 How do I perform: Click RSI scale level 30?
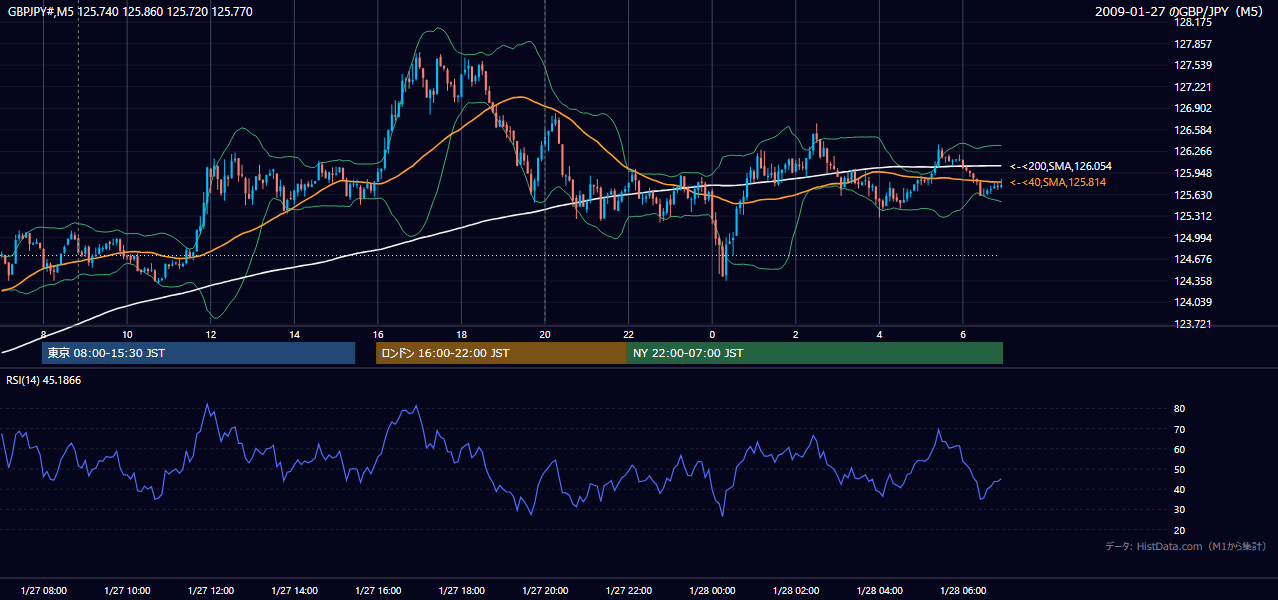[x=1179, y=510]
